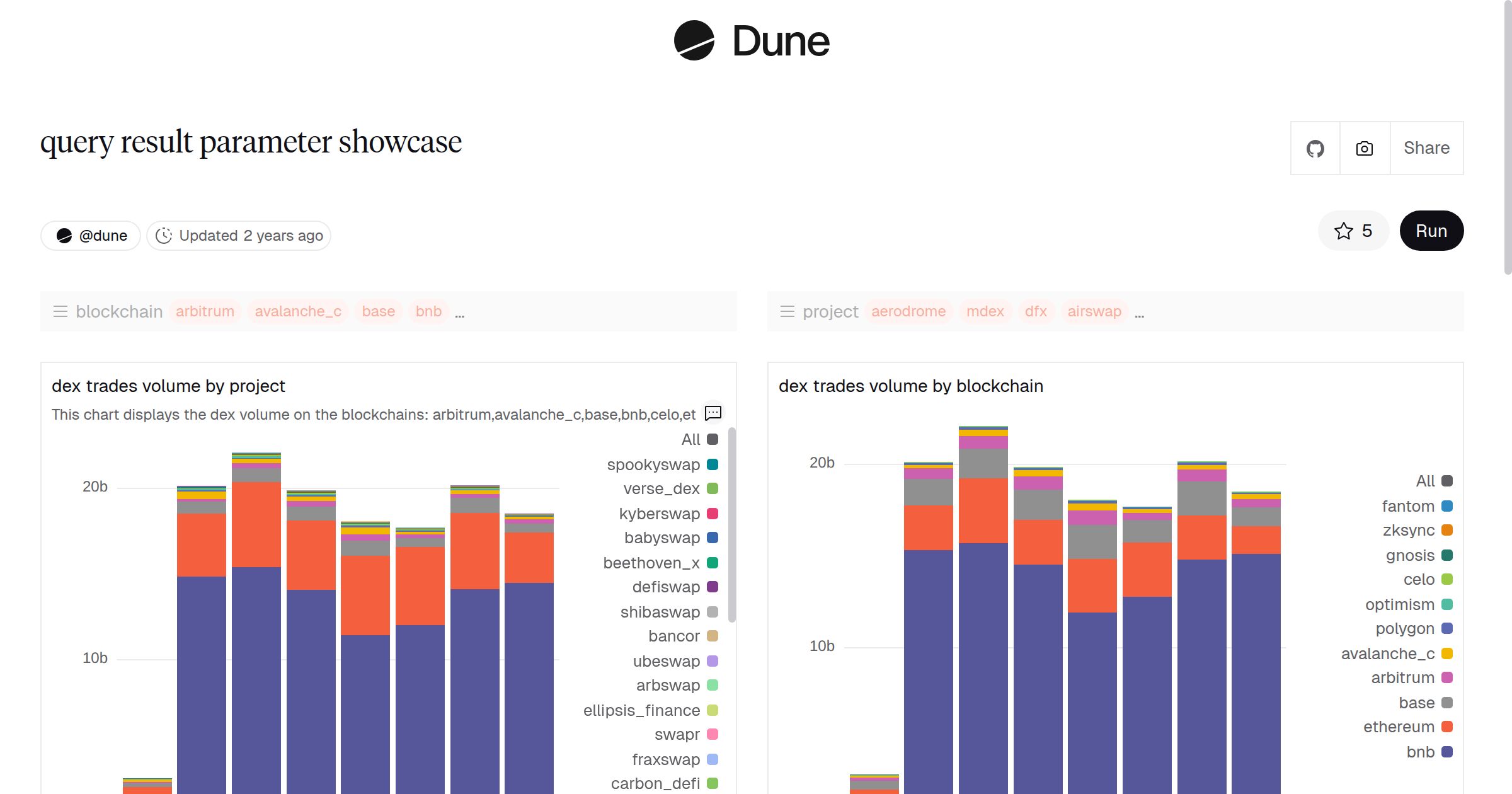Click the camera screenshot icon
The image size is (1512, 794).
[x=1364, y=147]
